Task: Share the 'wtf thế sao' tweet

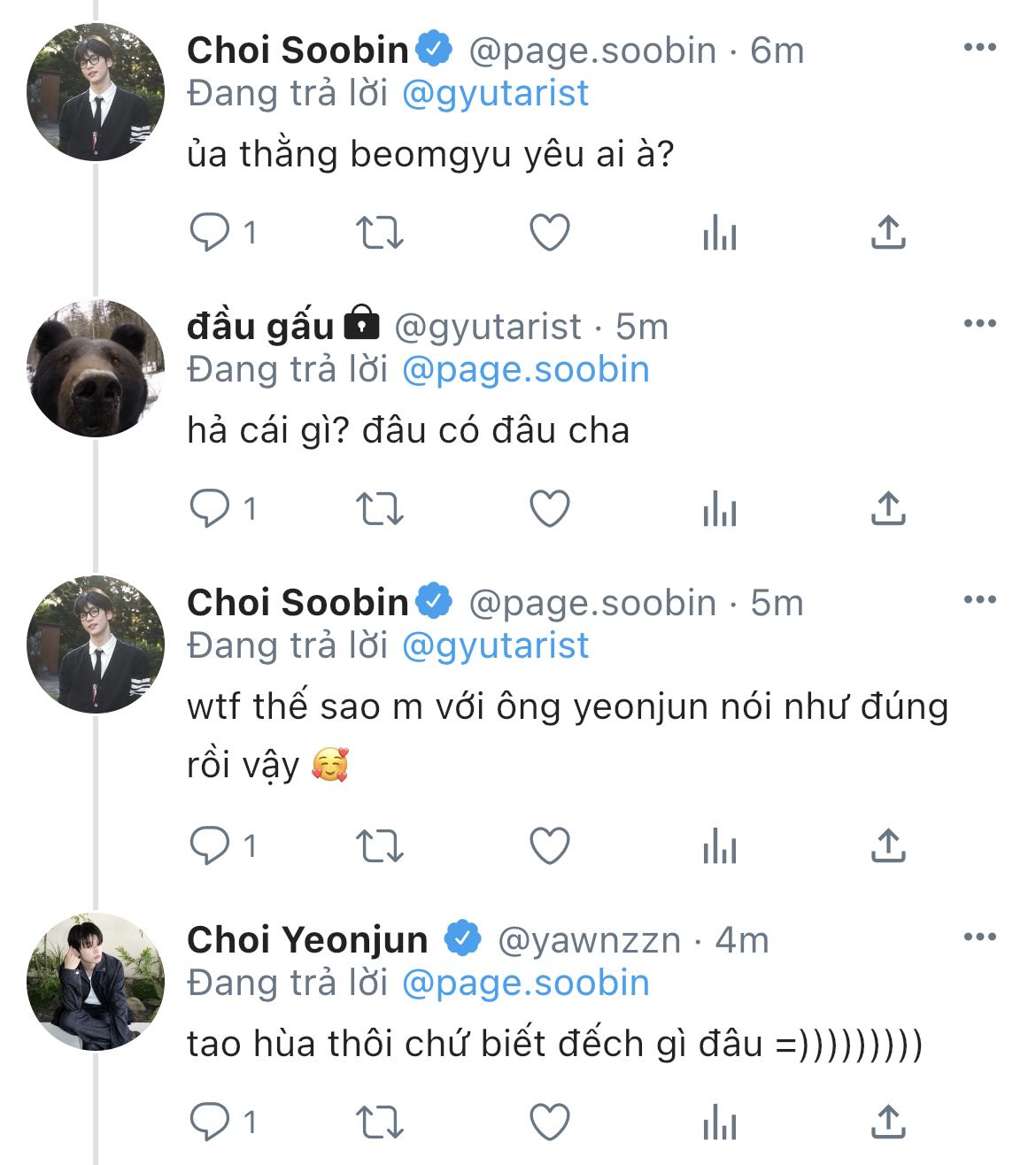Action: [x=888, y=846]
